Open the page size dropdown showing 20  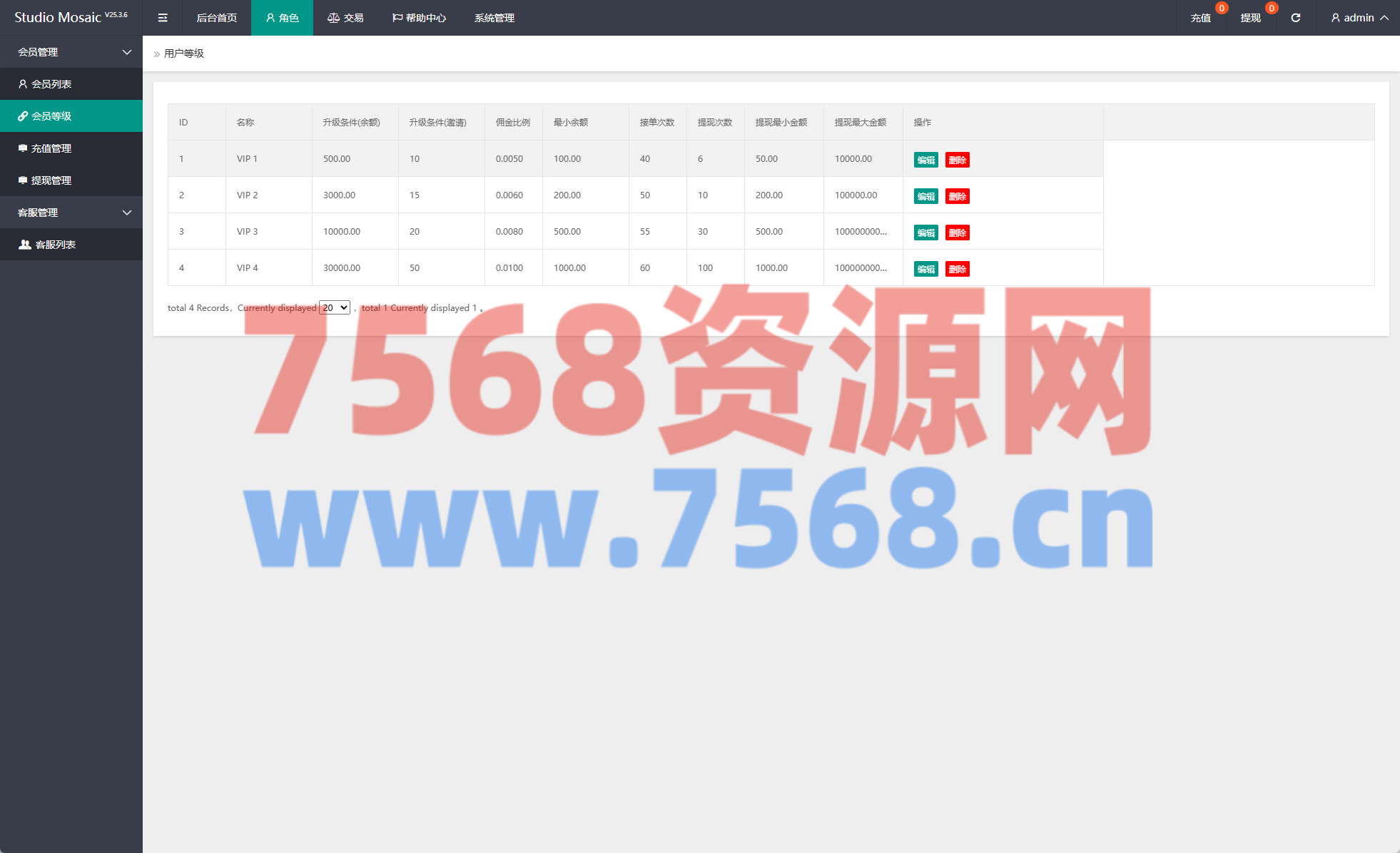click(334, 307)
